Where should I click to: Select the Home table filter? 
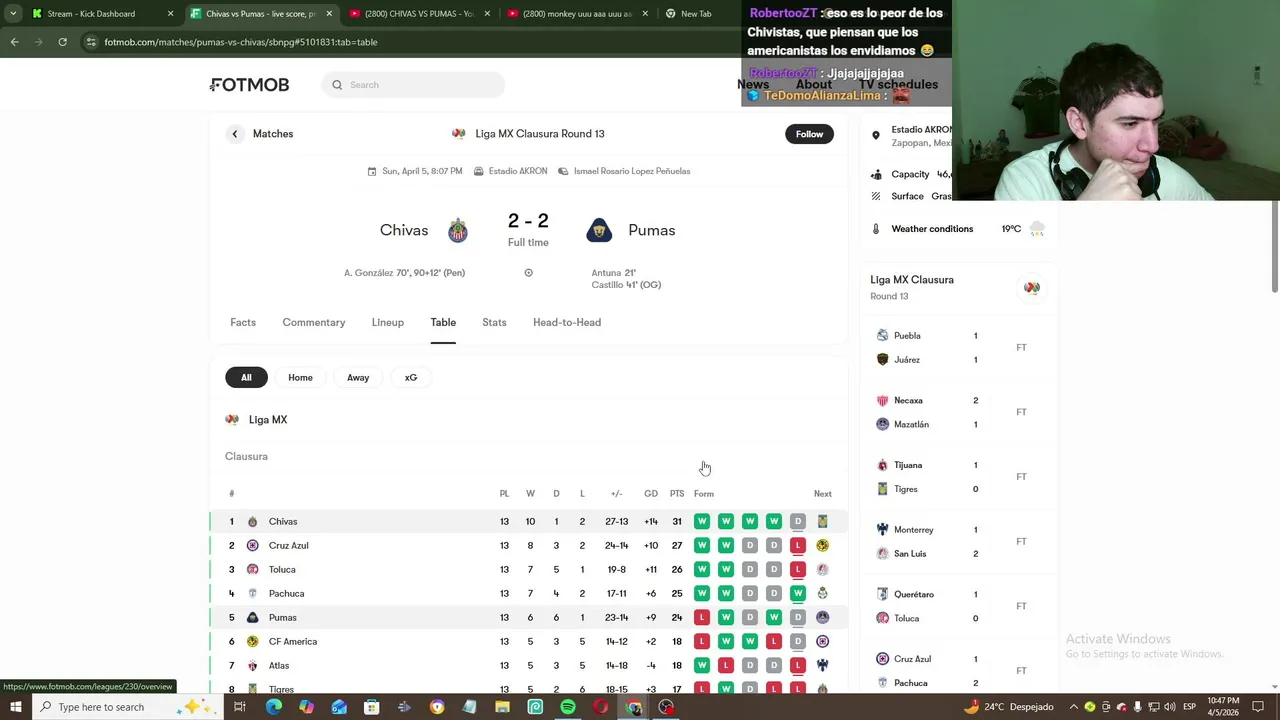coord(300,378)
